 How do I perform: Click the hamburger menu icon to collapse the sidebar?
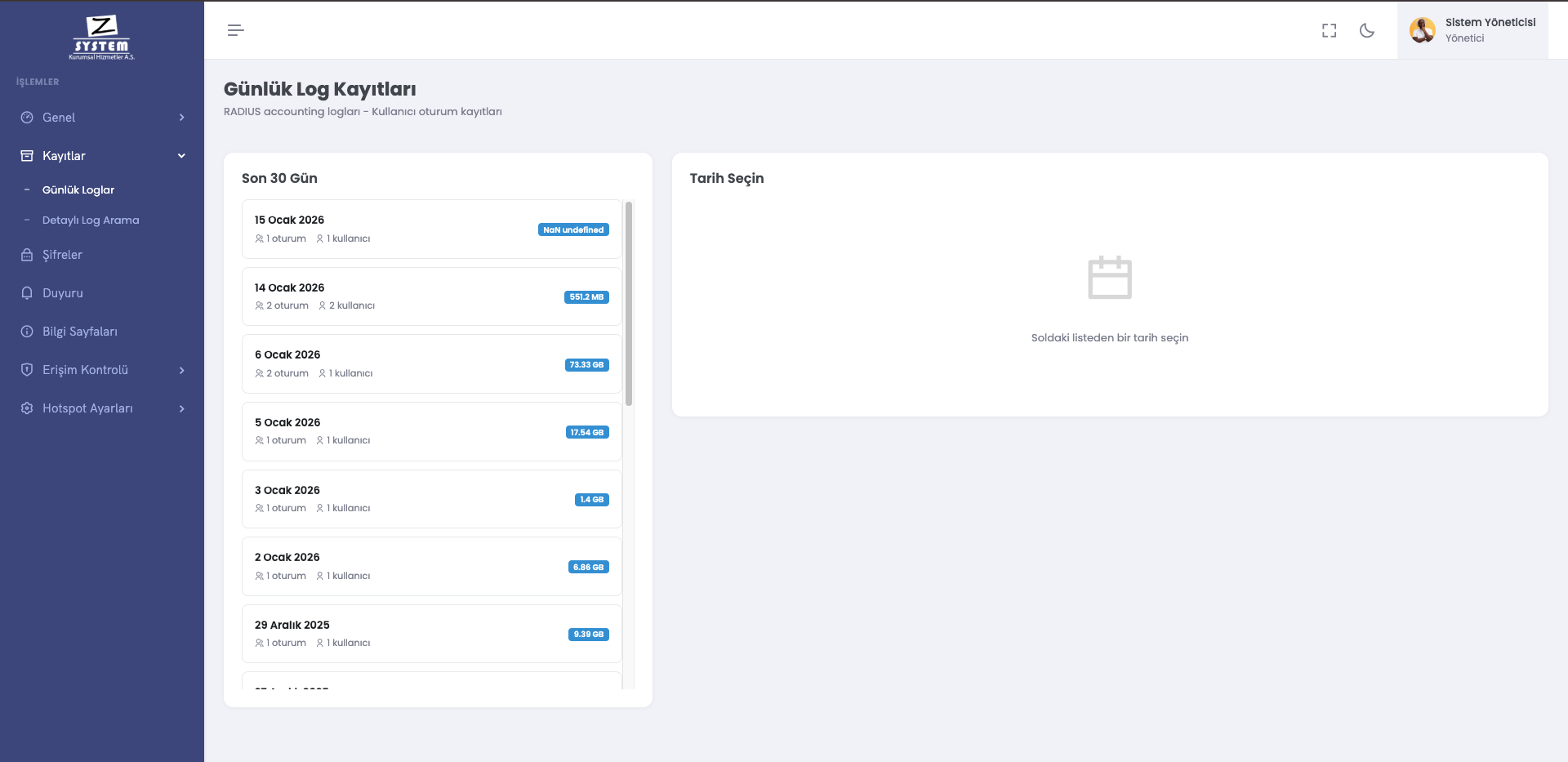(235, 30)
